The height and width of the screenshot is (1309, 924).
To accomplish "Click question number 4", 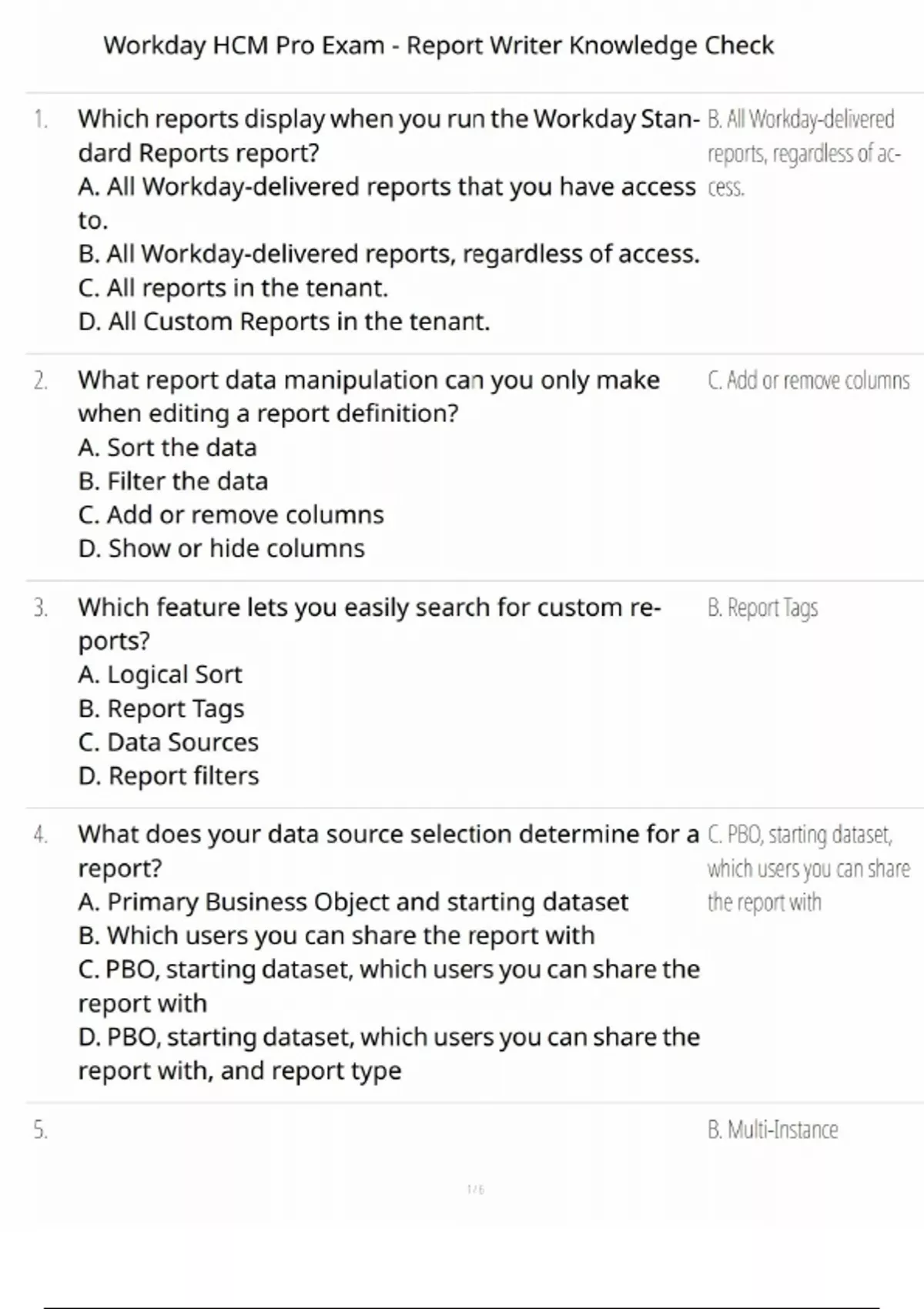I will point(41,835).
